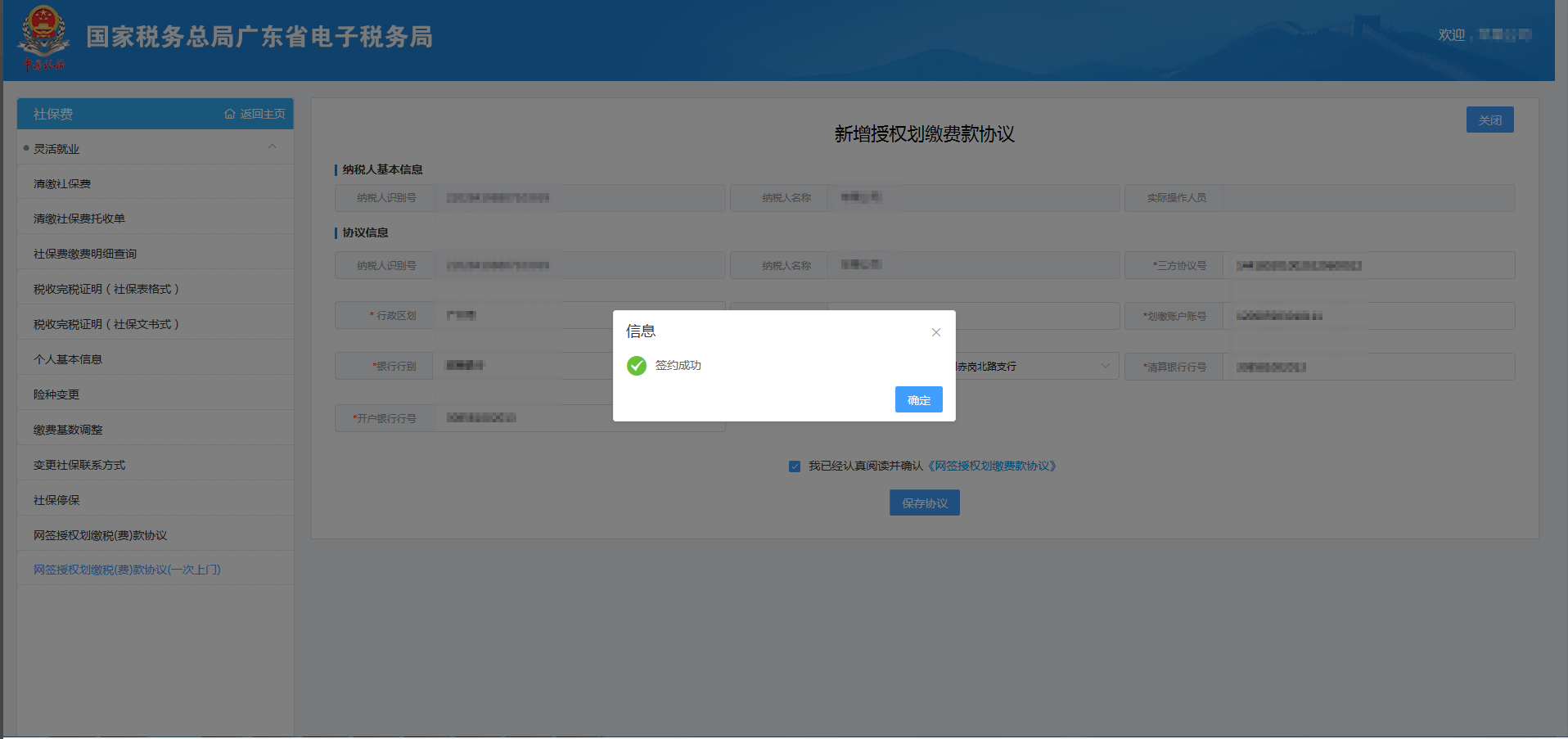1568x739 pixels.
Task: Close the 信息 dialog with the × icon
Action: click(x=935, y=332)
